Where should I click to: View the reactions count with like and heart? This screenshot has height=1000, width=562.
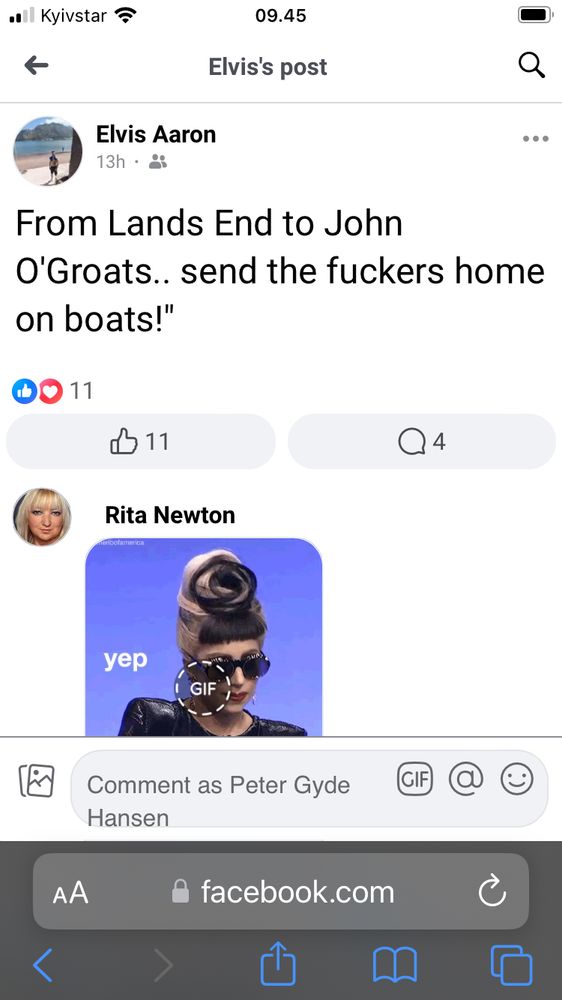[52, 390]
